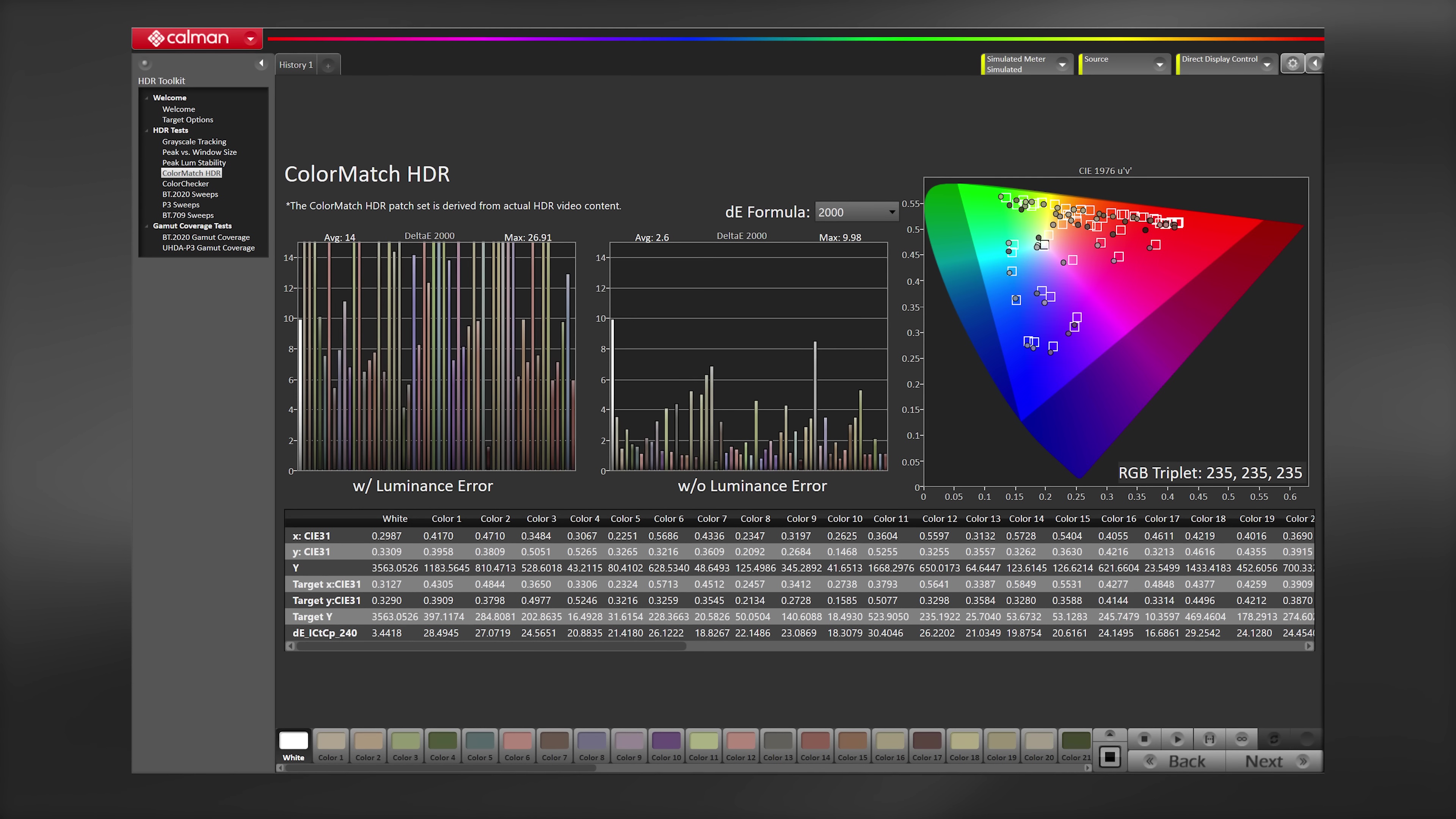Select the White patch swatch

293,746
